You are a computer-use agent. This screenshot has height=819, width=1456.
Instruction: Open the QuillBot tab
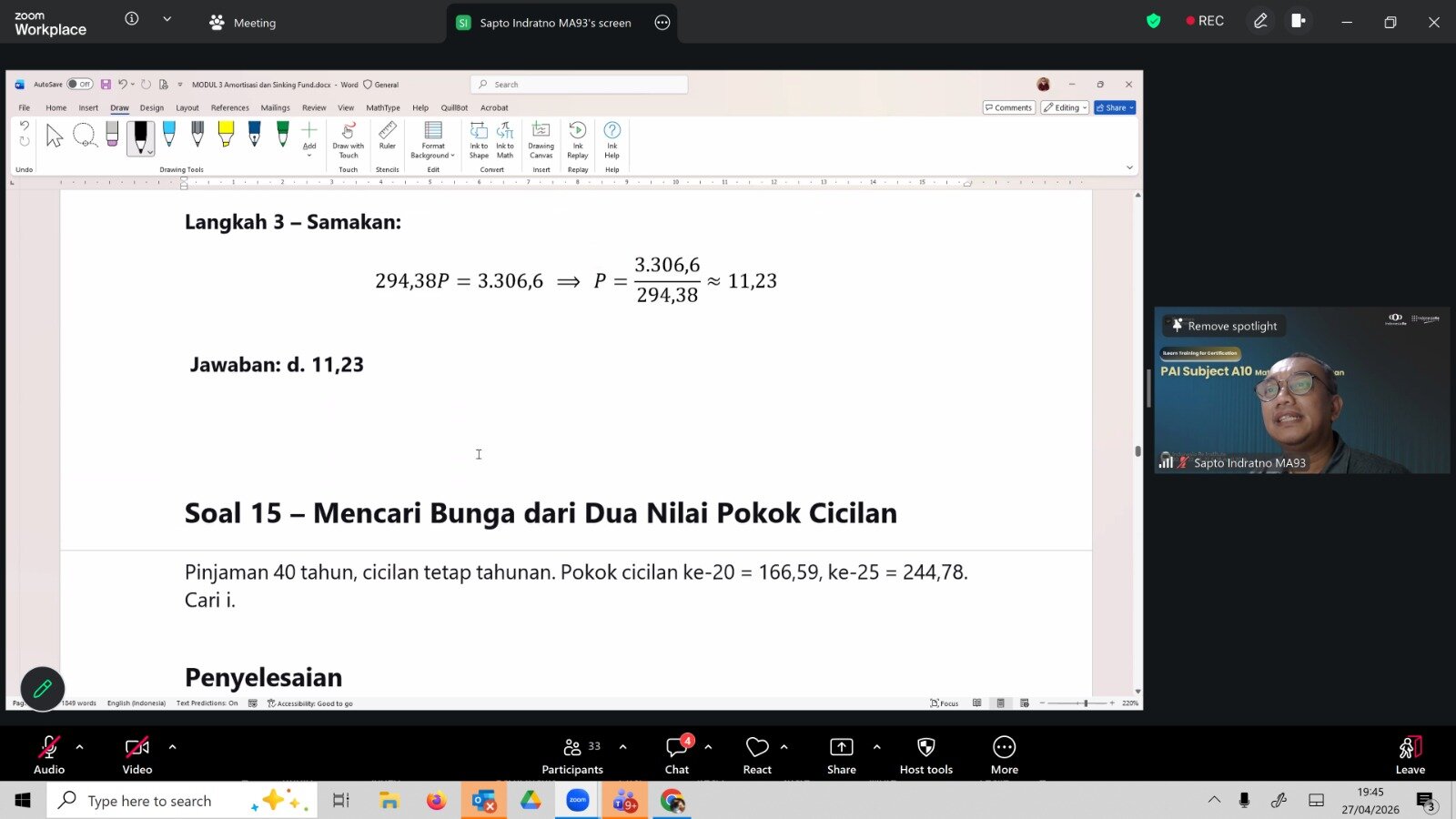pyautogui.click(x=454, y=107)
